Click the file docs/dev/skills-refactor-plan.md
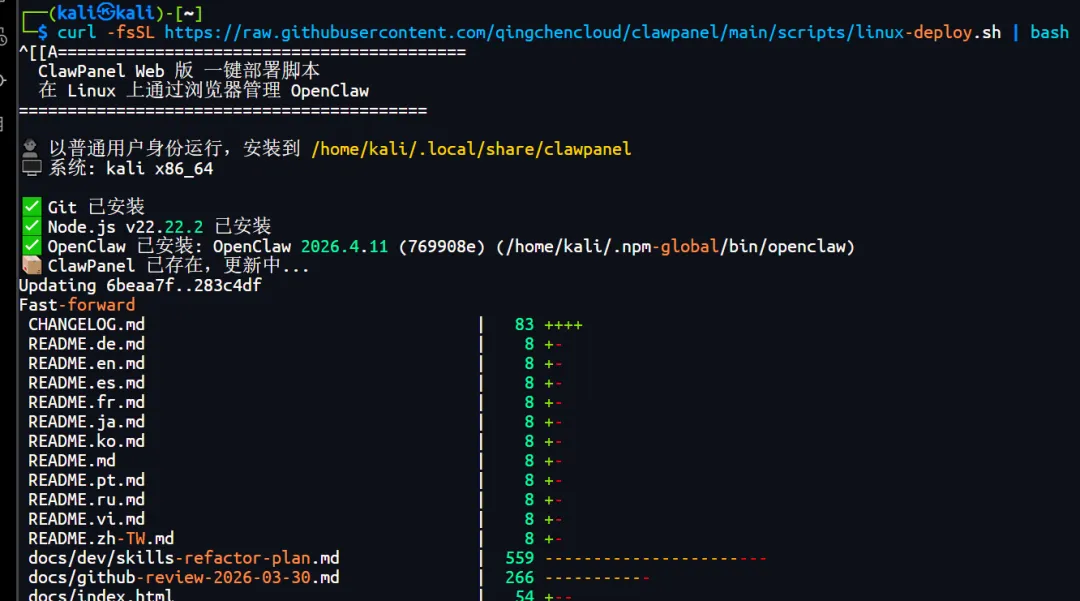 coord(184,558)
